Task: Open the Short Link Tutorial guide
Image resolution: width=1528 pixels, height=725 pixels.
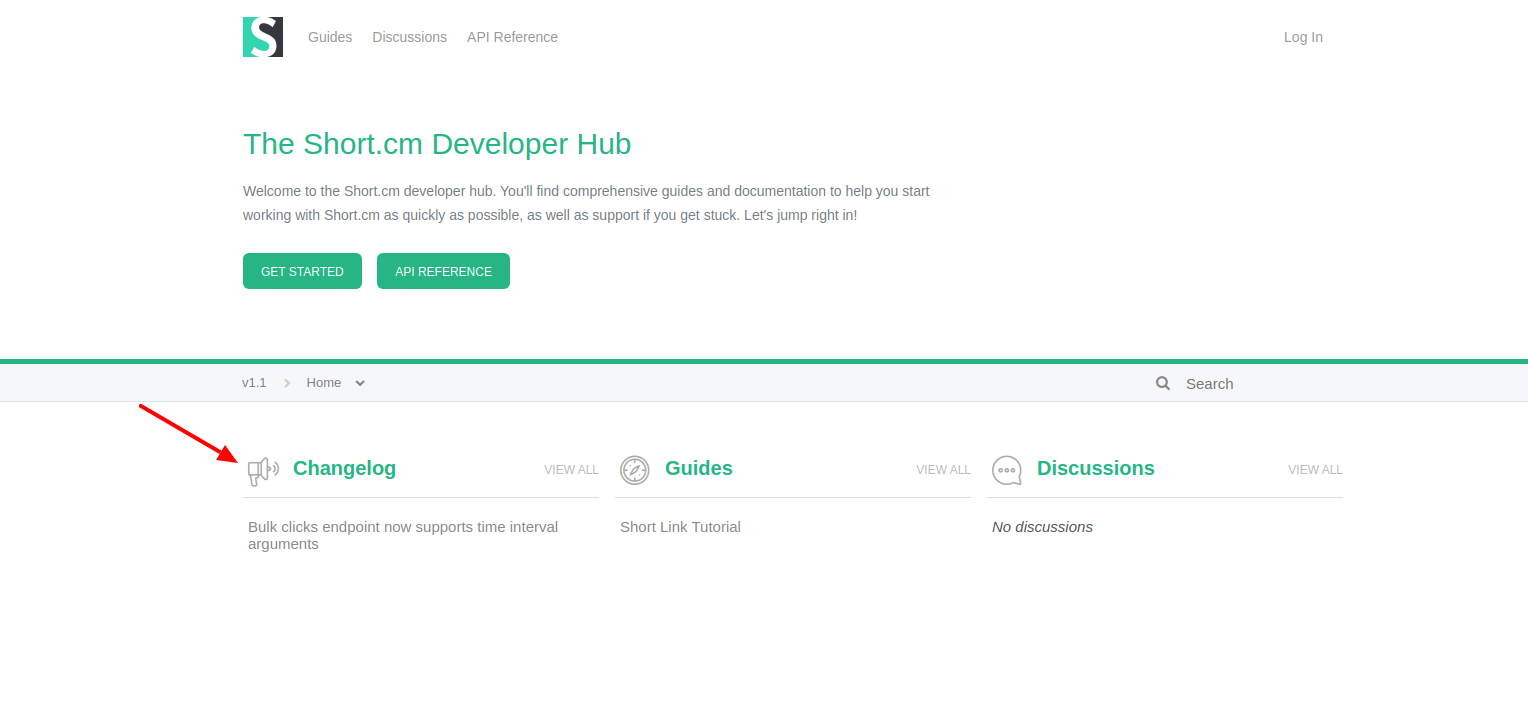Action: coord(680,527)
